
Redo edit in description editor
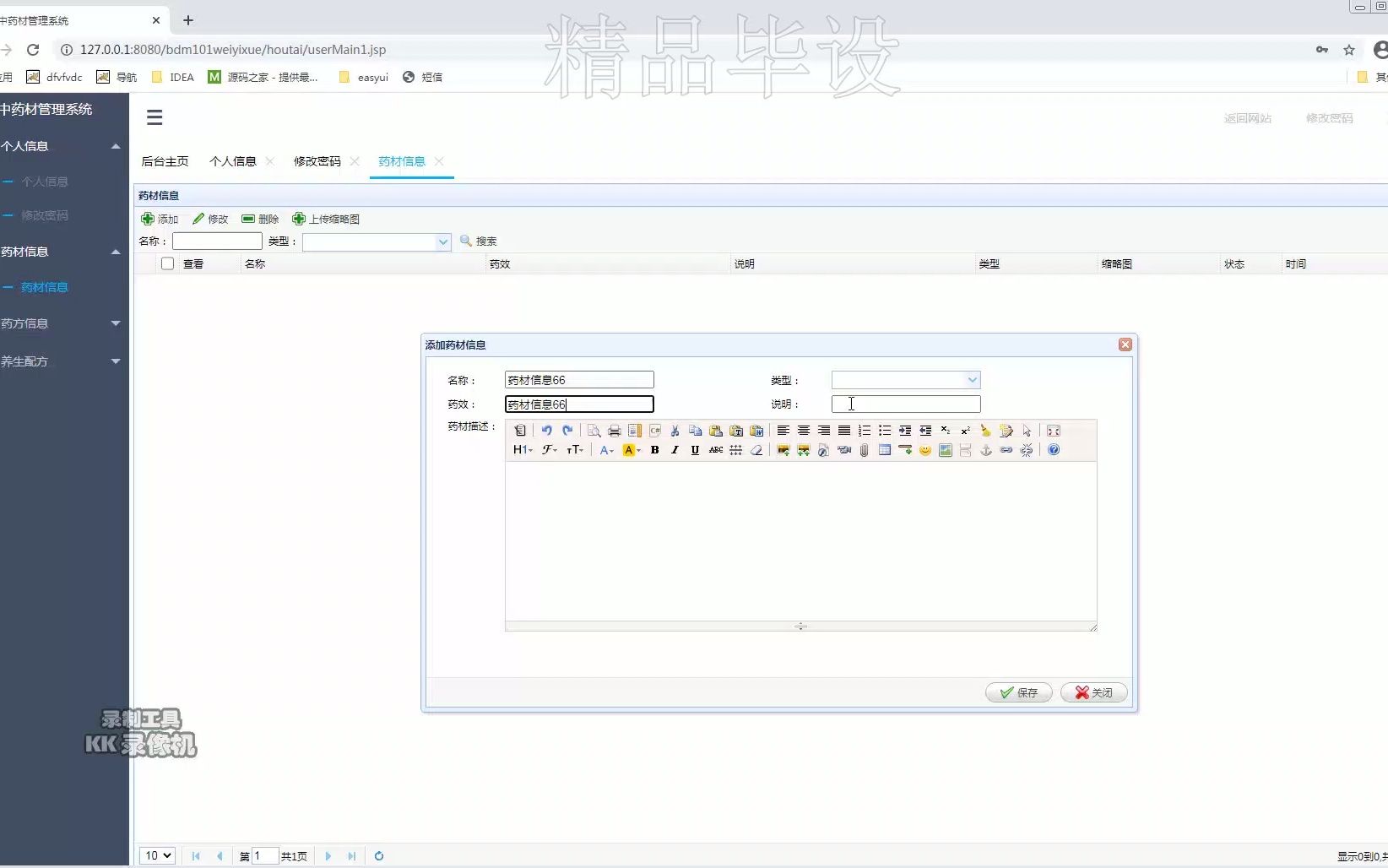[x=567, y=431]
